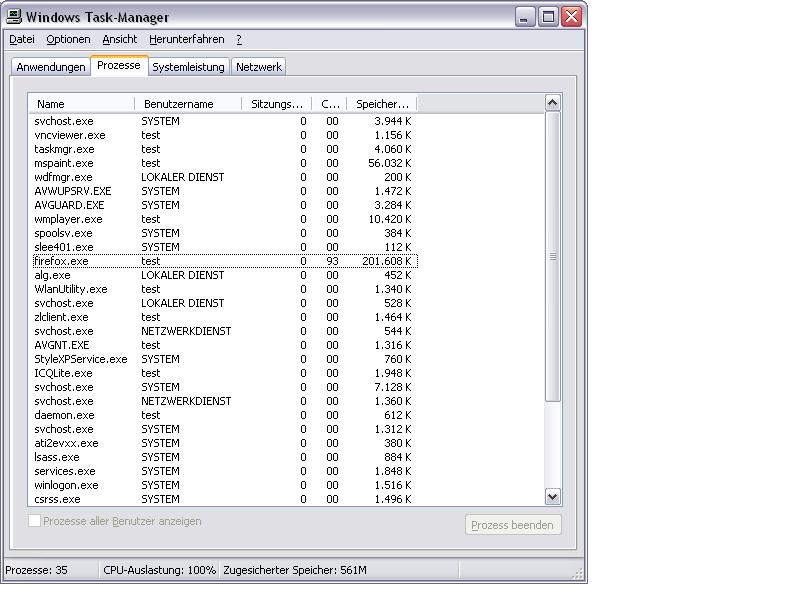
Task: Toggle Prozesse aller Benutzer anzeigen checkbox
Action: (x=35, y=521)
